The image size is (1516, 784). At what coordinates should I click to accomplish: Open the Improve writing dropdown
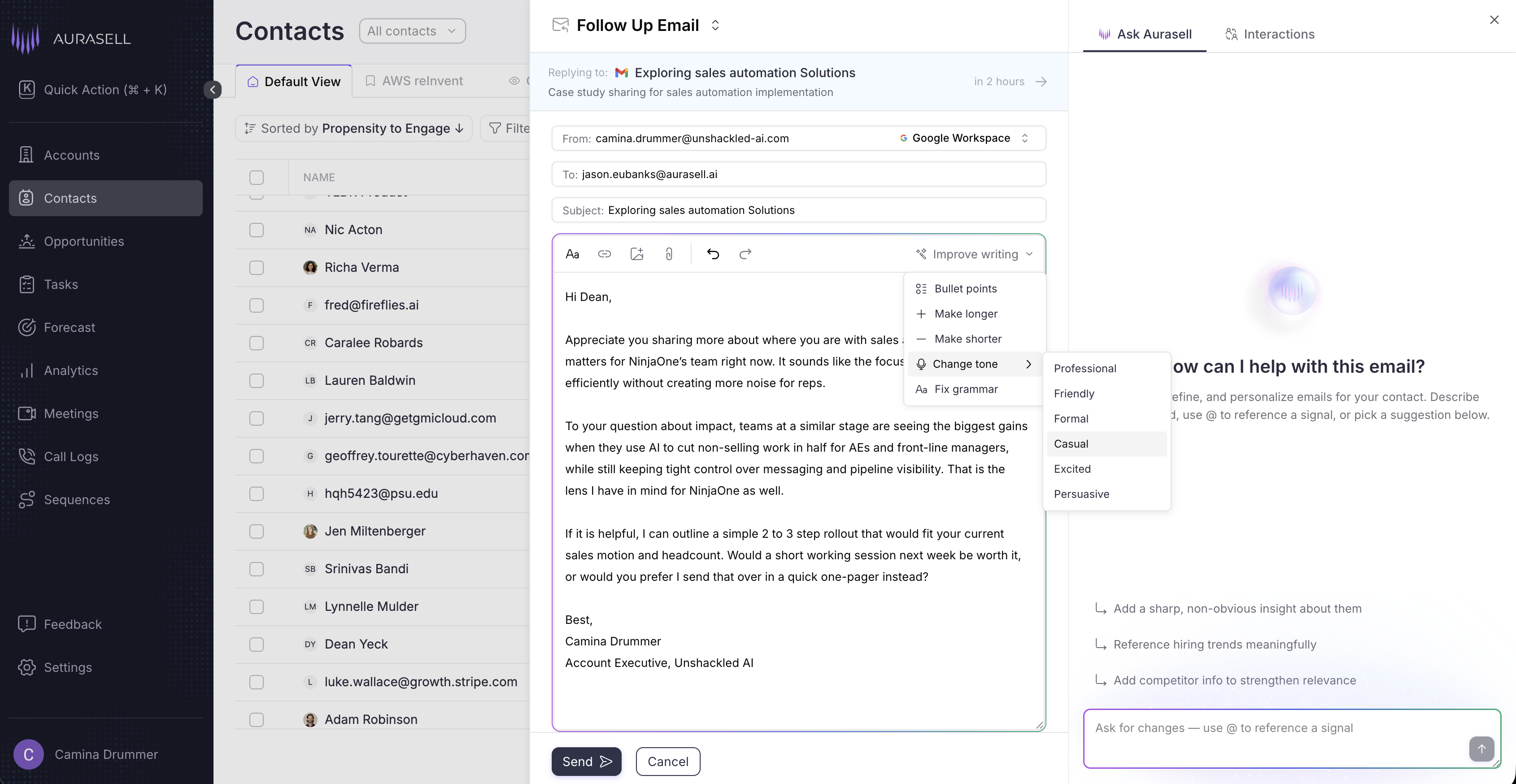[975, 254]
